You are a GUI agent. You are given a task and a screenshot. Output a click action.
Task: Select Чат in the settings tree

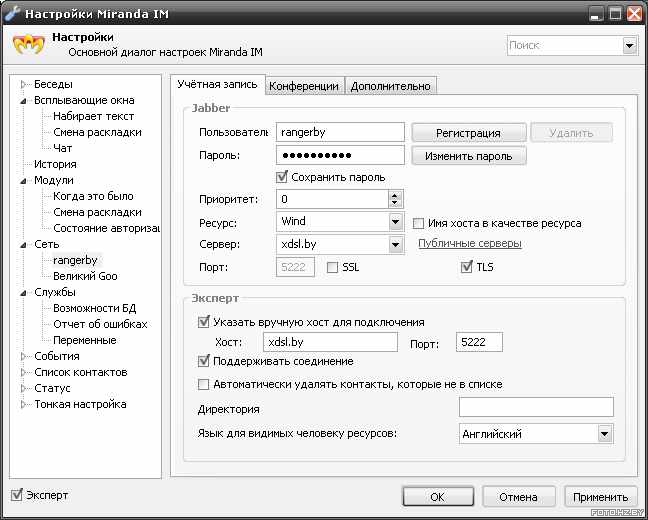pos(62,148)
